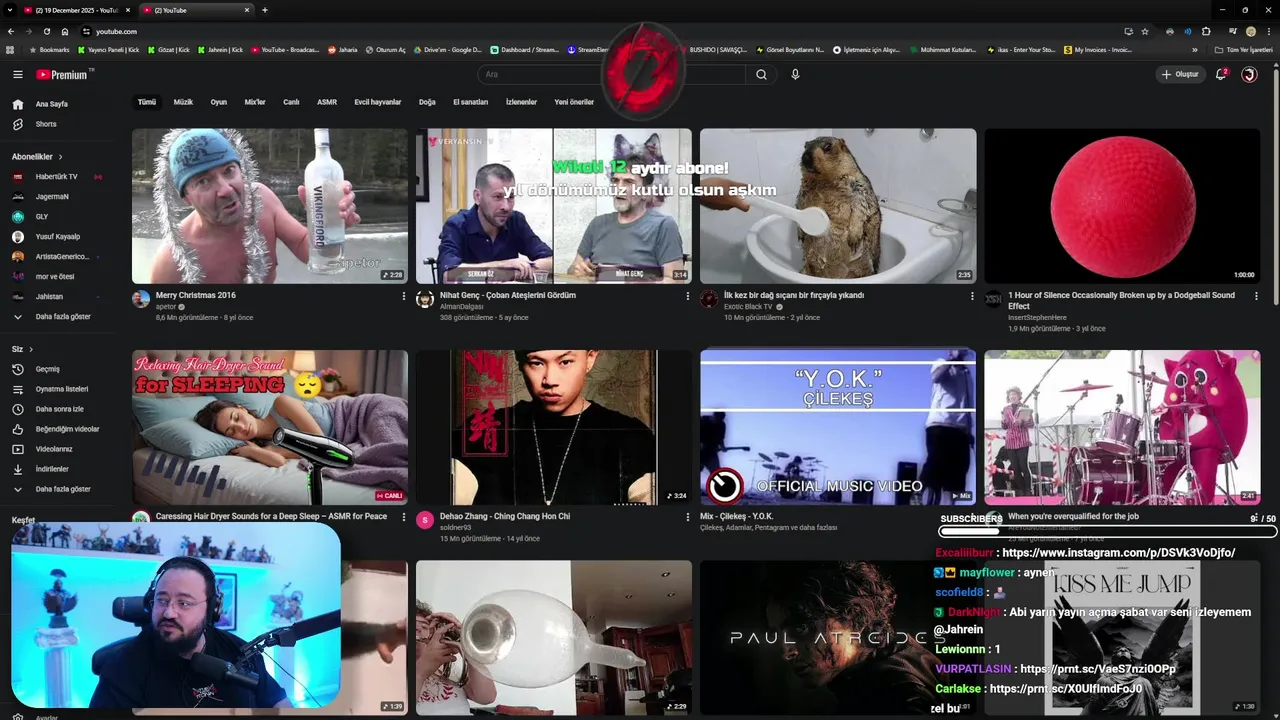Screen dimensions: 1280x720
Task: Go to Ana Sayfa in sidebar
Action: (x=52, y=104)
